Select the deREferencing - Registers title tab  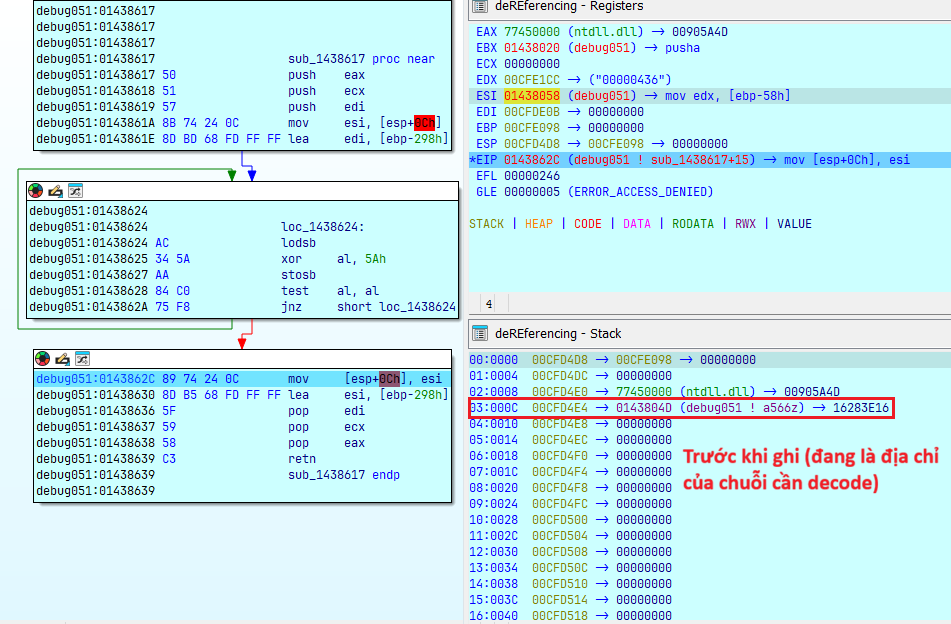click(x=569, y=6)
